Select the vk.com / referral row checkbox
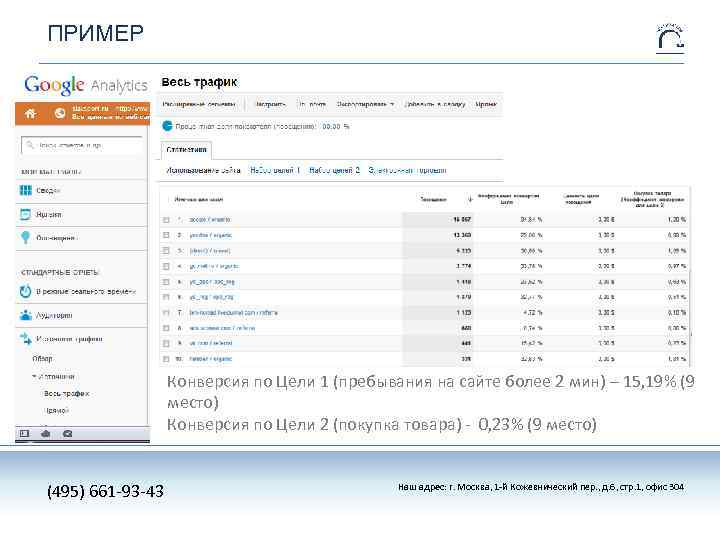Image resolution: width=720 pixels, height=540 pixels. (166, 343)
